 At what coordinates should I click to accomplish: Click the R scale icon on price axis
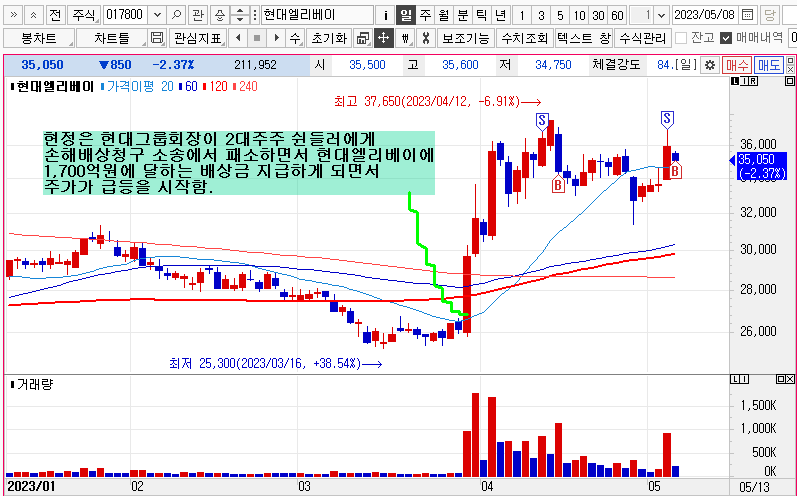pos(753,81)
